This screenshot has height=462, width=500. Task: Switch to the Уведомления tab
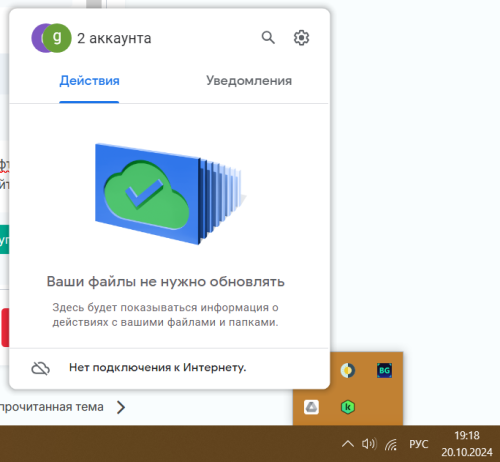point(249,81)
